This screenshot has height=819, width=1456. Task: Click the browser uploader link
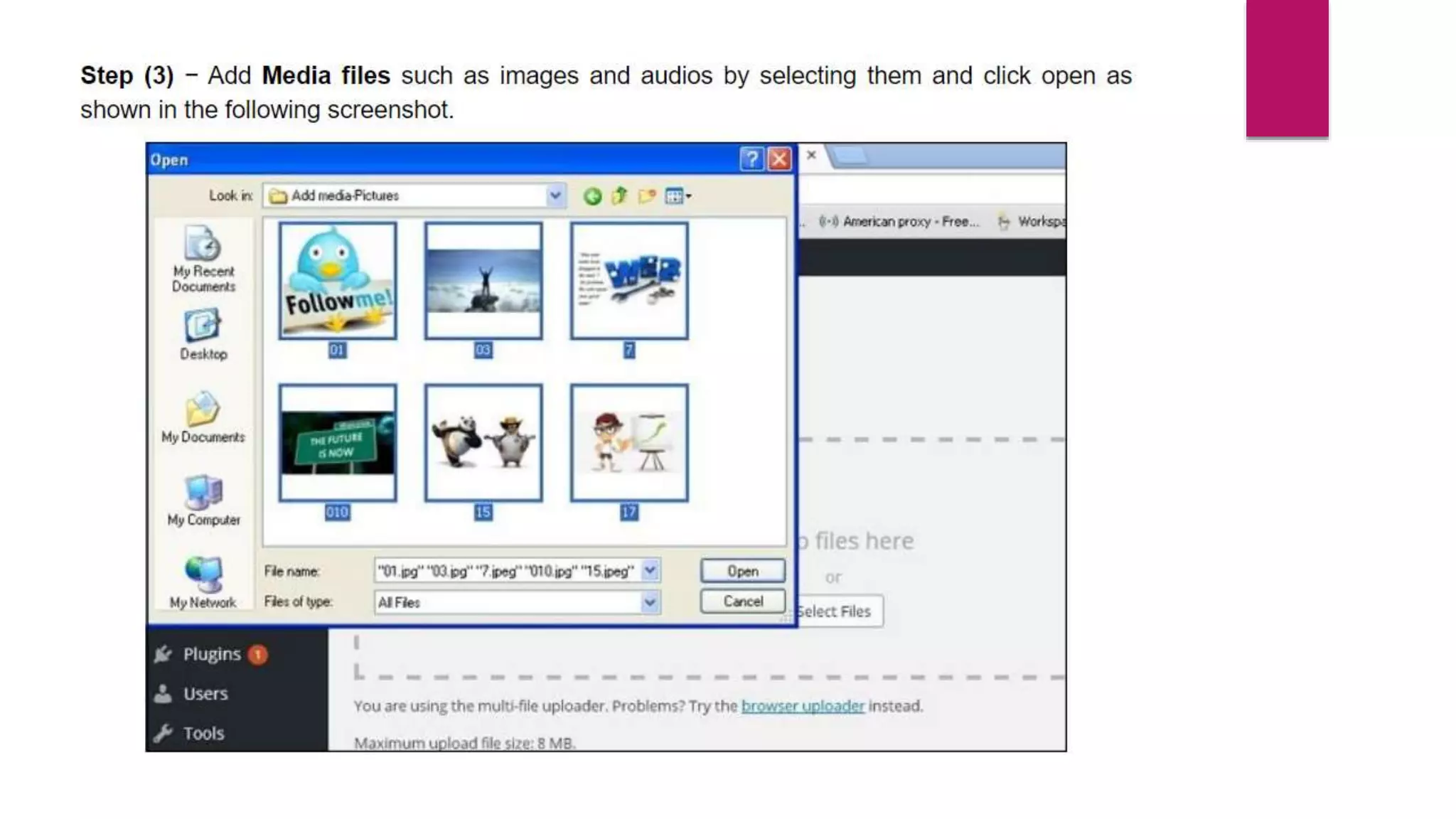[803, 706]
